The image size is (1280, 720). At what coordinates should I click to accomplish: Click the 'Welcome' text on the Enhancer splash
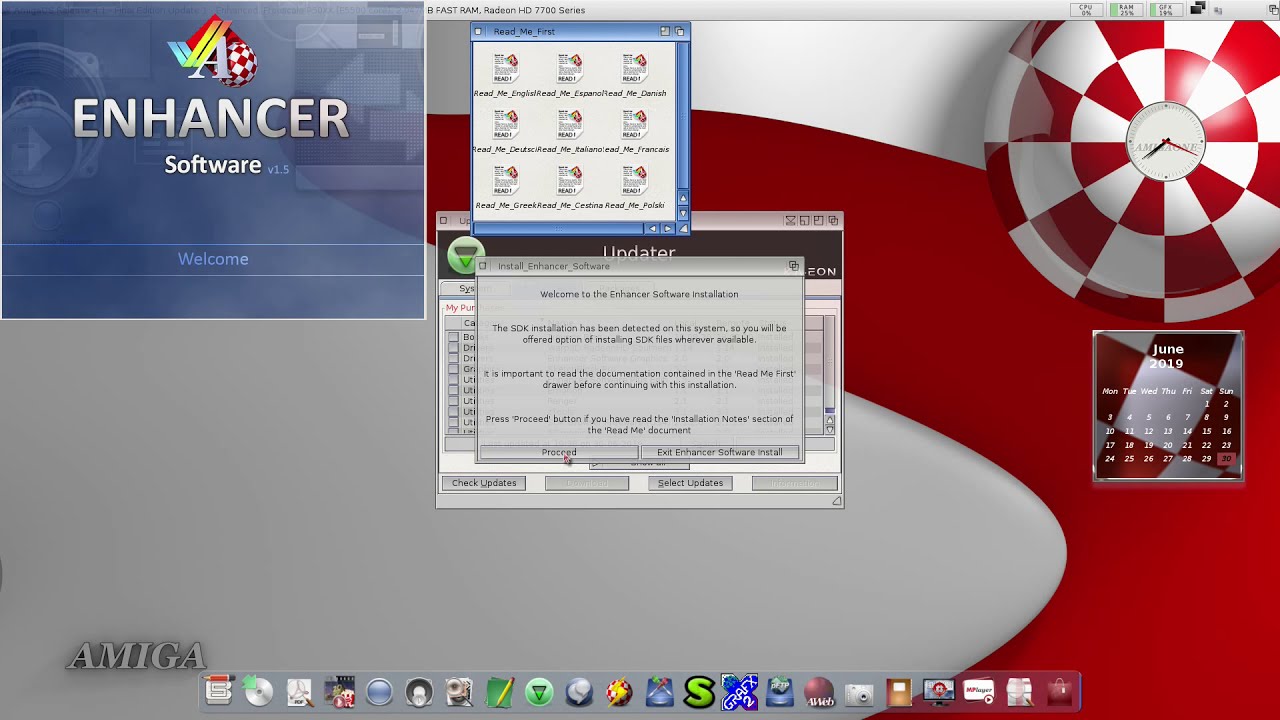213,259
